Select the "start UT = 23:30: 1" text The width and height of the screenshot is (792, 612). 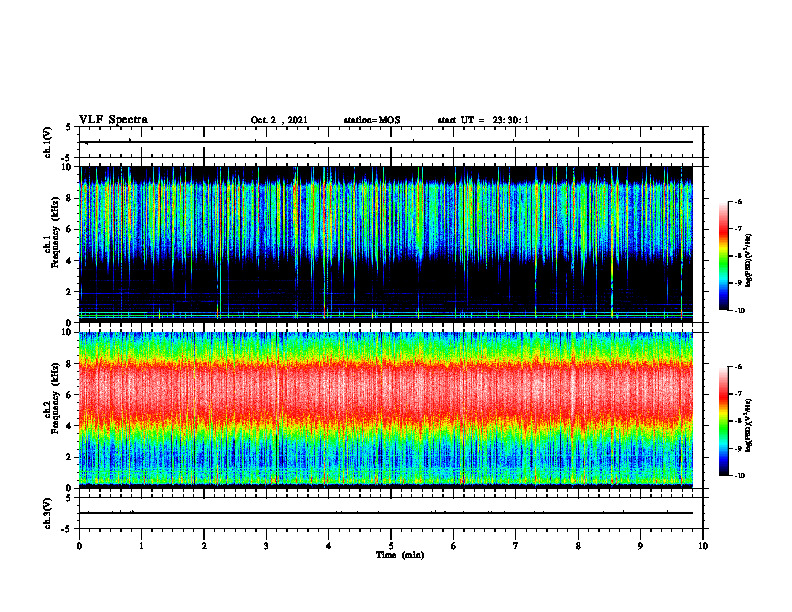click(483, 120)
